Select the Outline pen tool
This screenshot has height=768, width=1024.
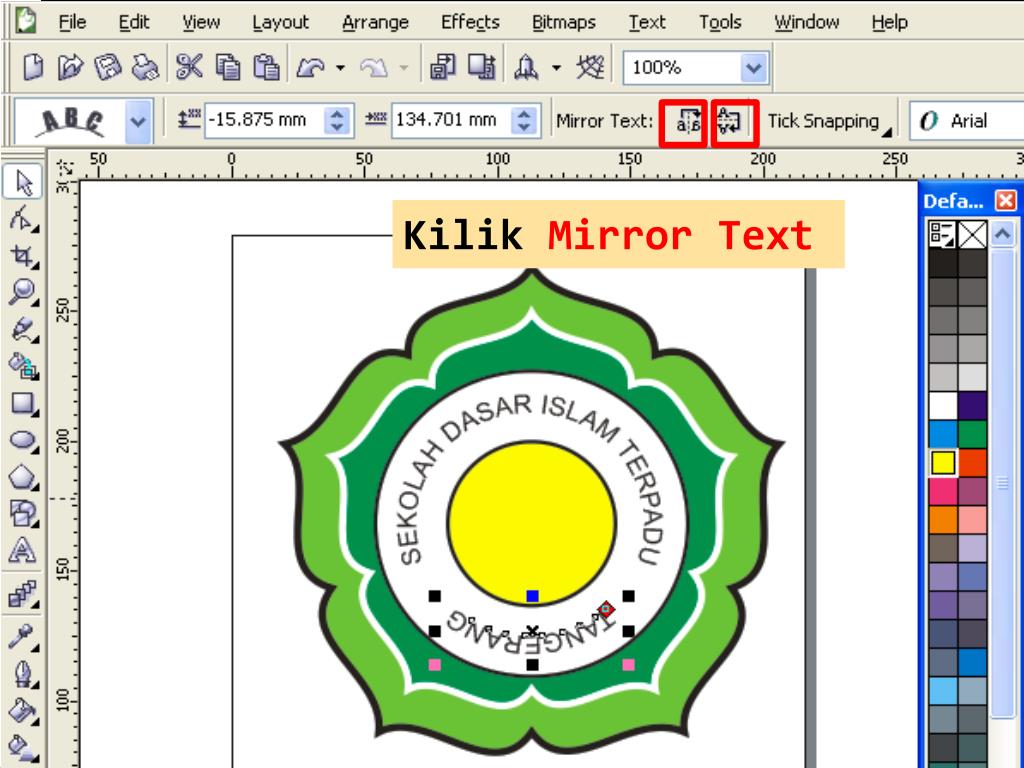coord(23,674)
